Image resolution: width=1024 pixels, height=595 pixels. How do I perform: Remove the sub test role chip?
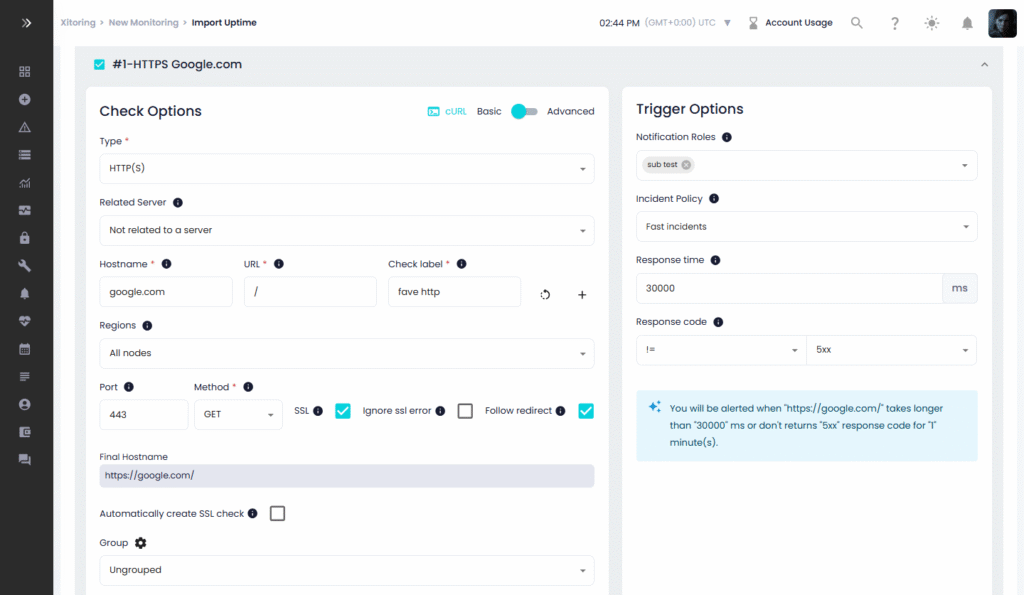point(686,165)
